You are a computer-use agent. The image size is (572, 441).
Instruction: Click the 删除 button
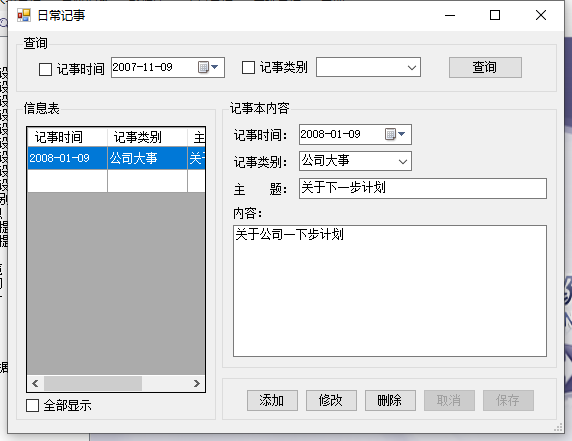[x=390, y=401]
